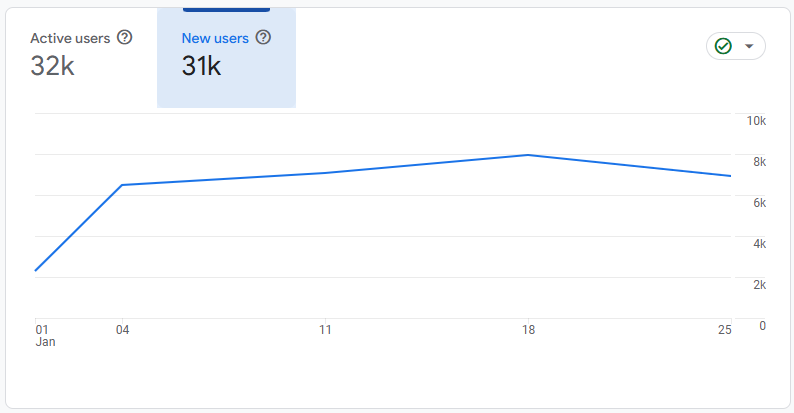Viewport: 794px width, 413px height.
Task: Open help icon beside Active users
Action: tap(125, 37)
